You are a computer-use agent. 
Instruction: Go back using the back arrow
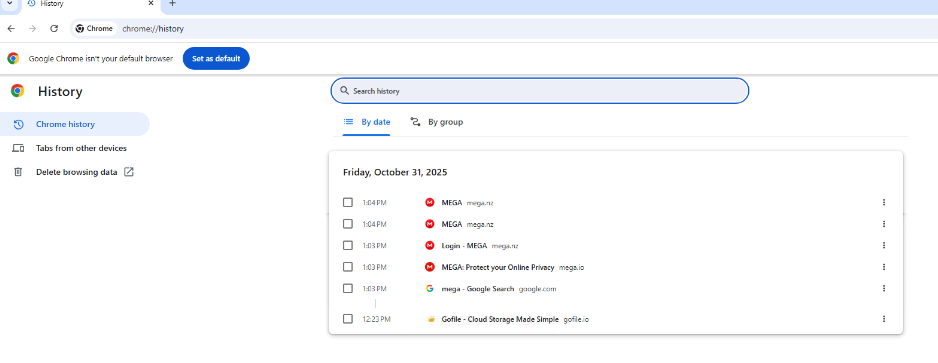pos(11,29)
